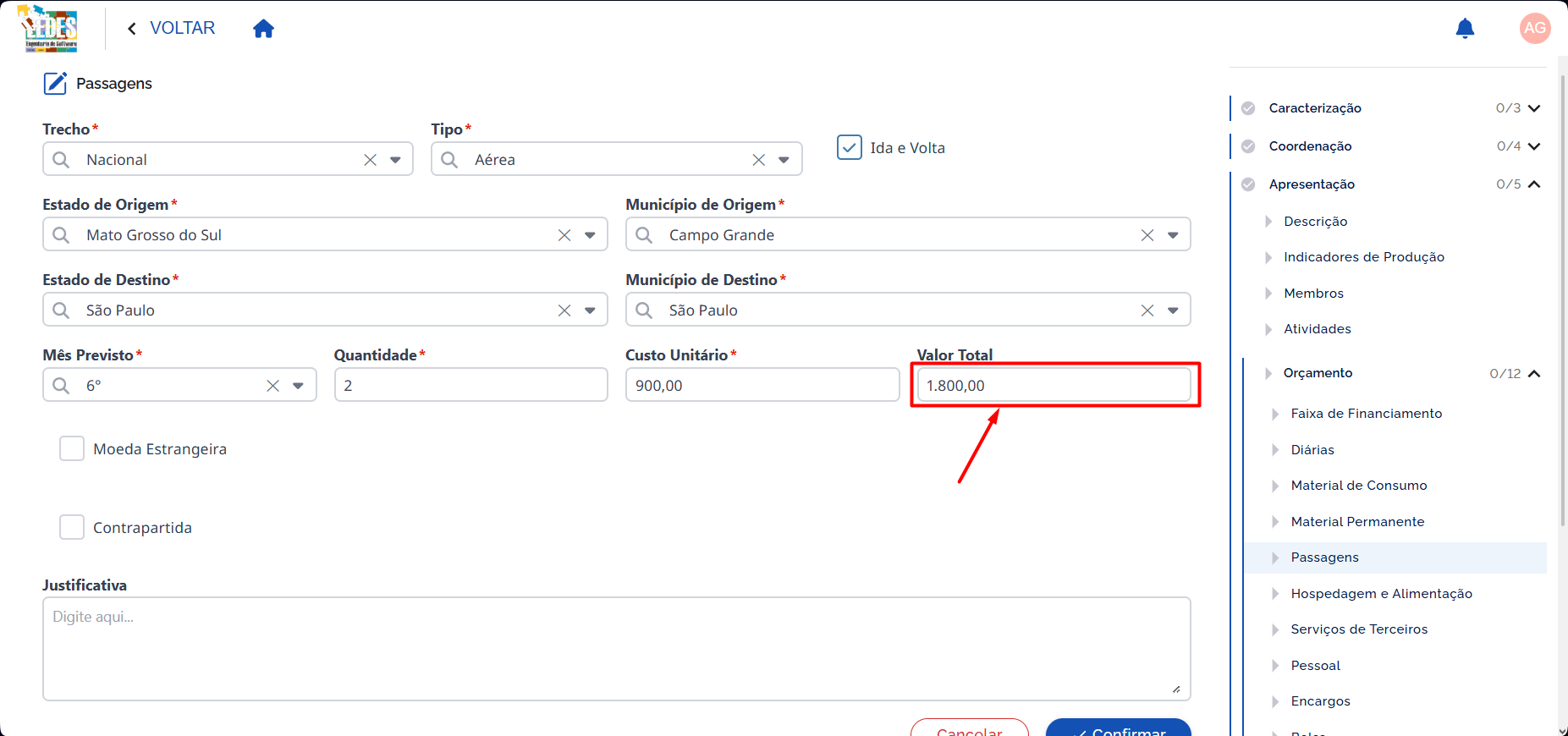The image size is (1568, 736).
Task: Click the LEDES logo
Action: 48,28
